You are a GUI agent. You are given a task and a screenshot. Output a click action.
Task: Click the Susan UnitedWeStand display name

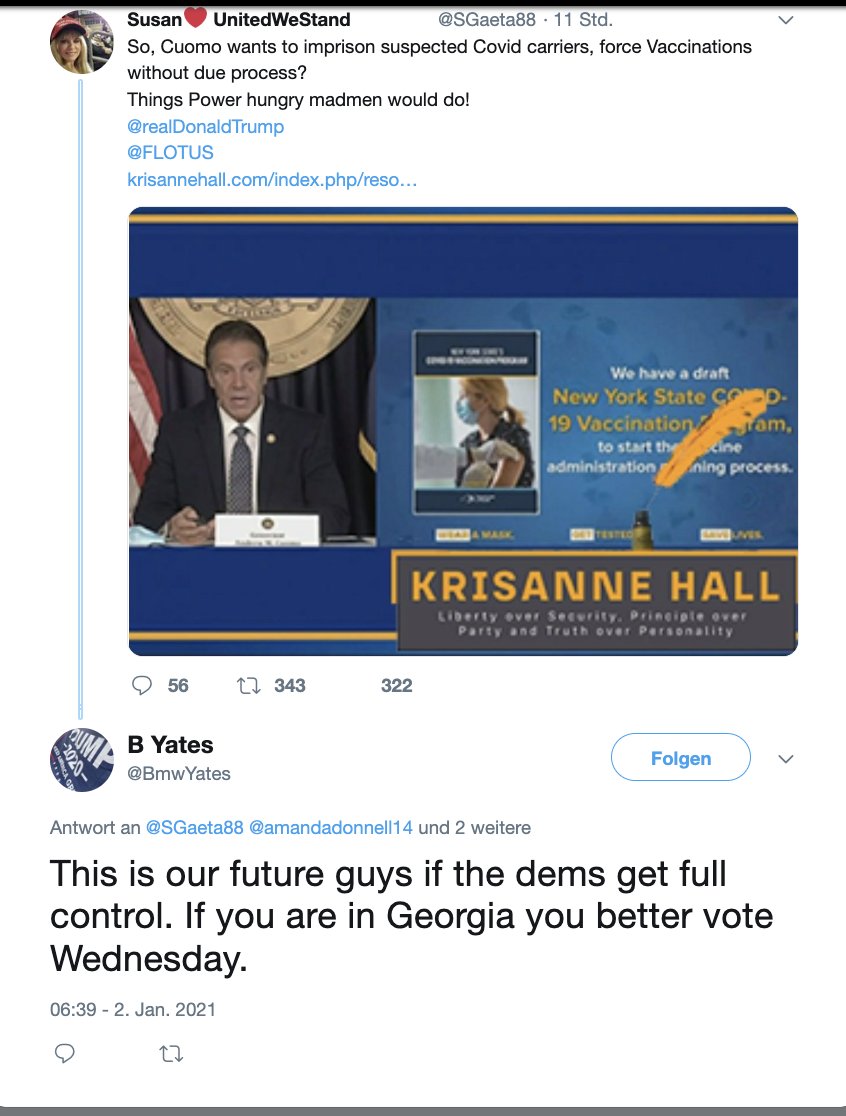tap(239, 19)
